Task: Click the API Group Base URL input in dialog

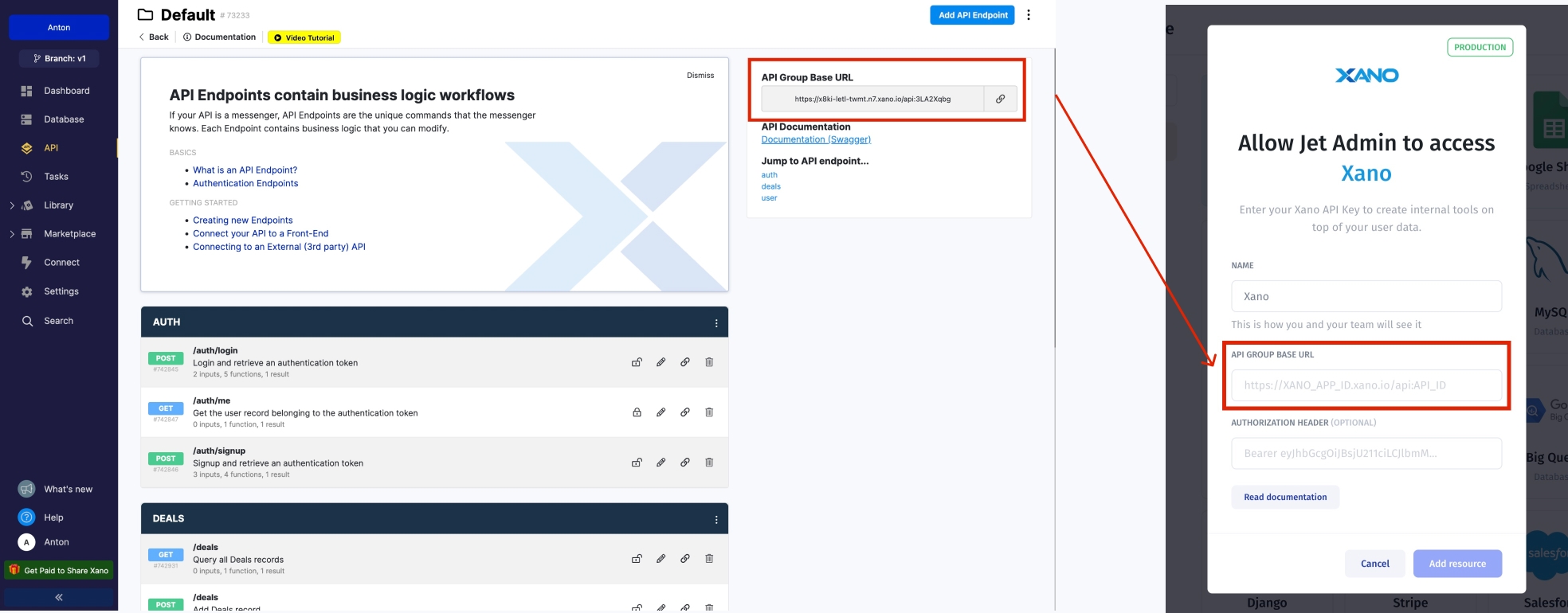Action: coord(1366,385)
